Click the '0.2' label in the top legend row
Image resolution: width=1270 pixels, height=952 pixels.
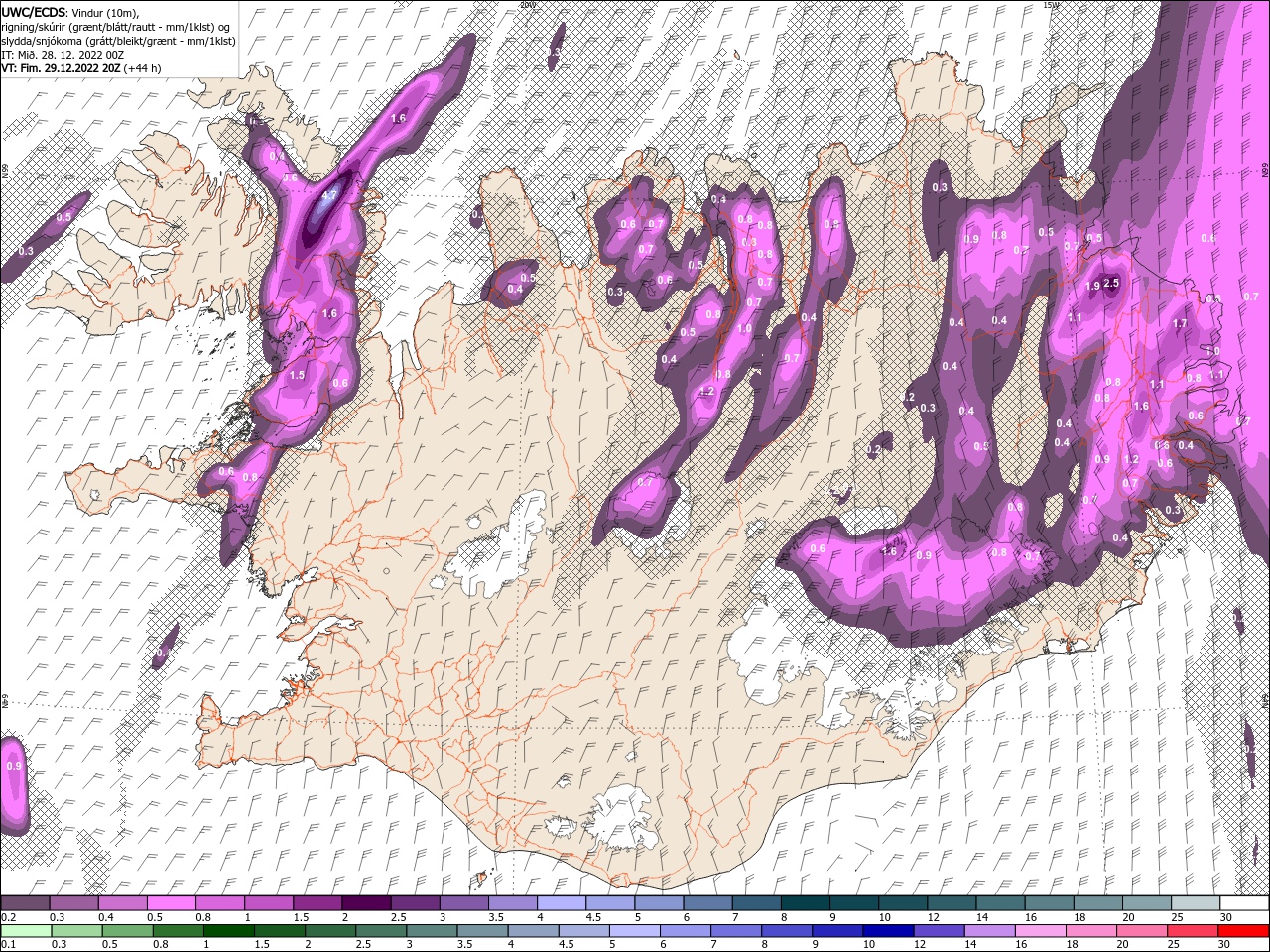pyautogui.click(x=8, y=917)
